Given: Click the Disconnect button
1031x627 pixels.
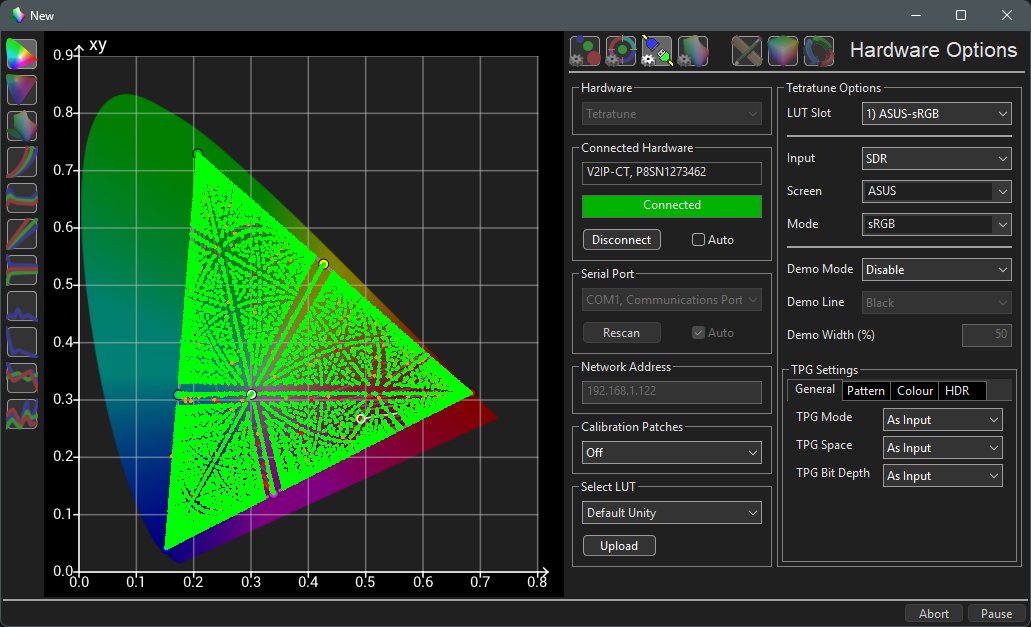Looking at the screenshot, I should pyautogui.click(x=621, y=240).
